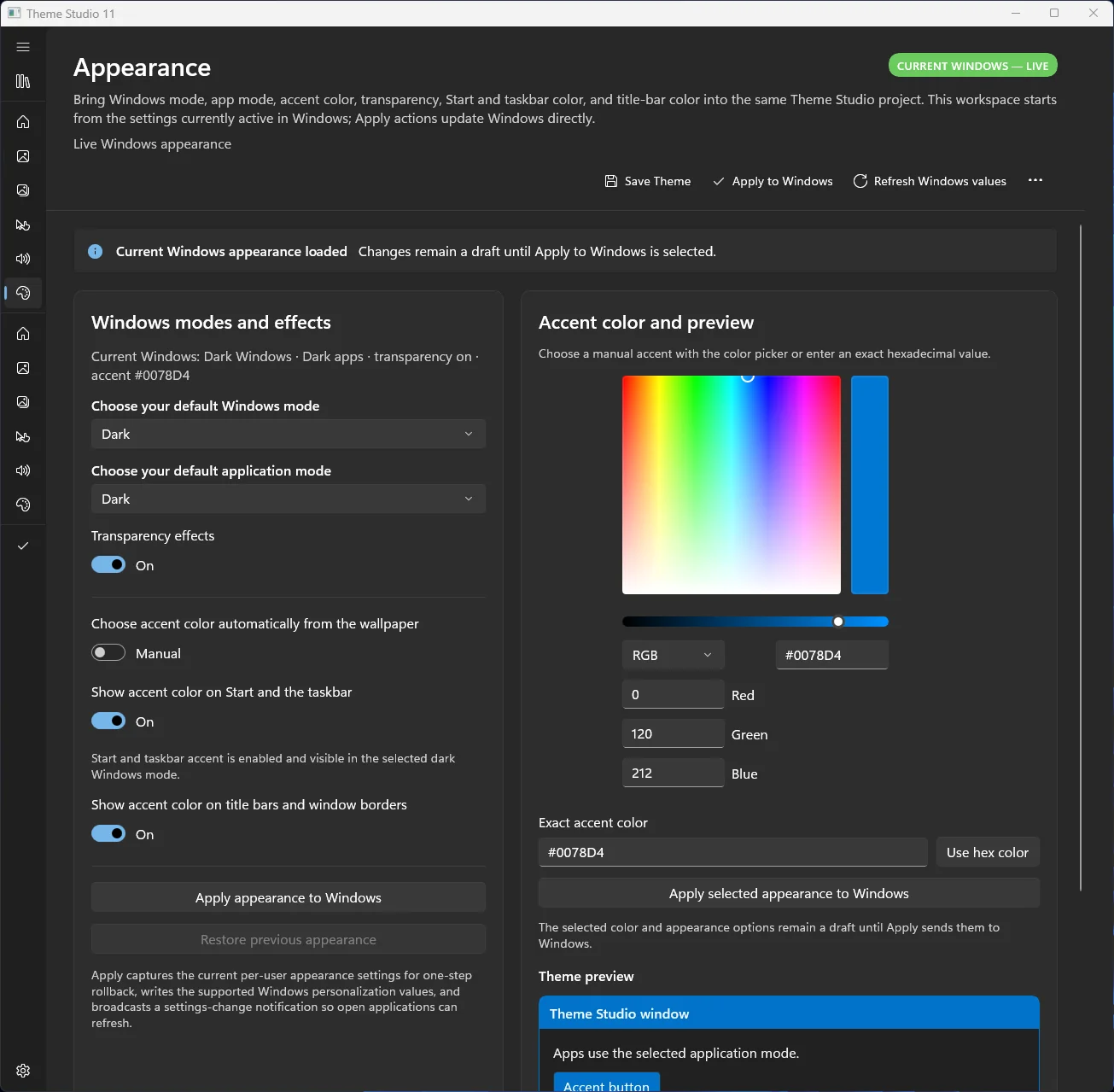Enable automatic accent color from the wallpaper

click(x=108, y=652)
